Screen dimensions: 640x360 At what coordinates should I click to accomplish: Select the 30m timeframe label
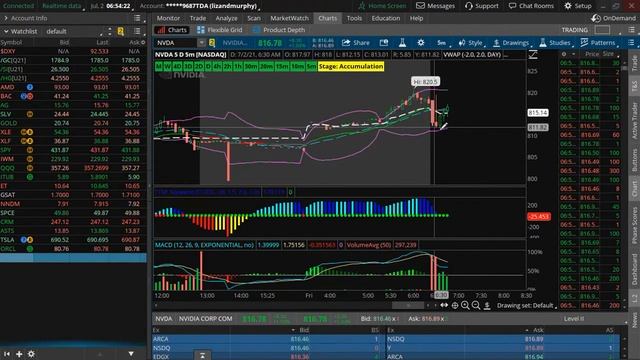251,67
